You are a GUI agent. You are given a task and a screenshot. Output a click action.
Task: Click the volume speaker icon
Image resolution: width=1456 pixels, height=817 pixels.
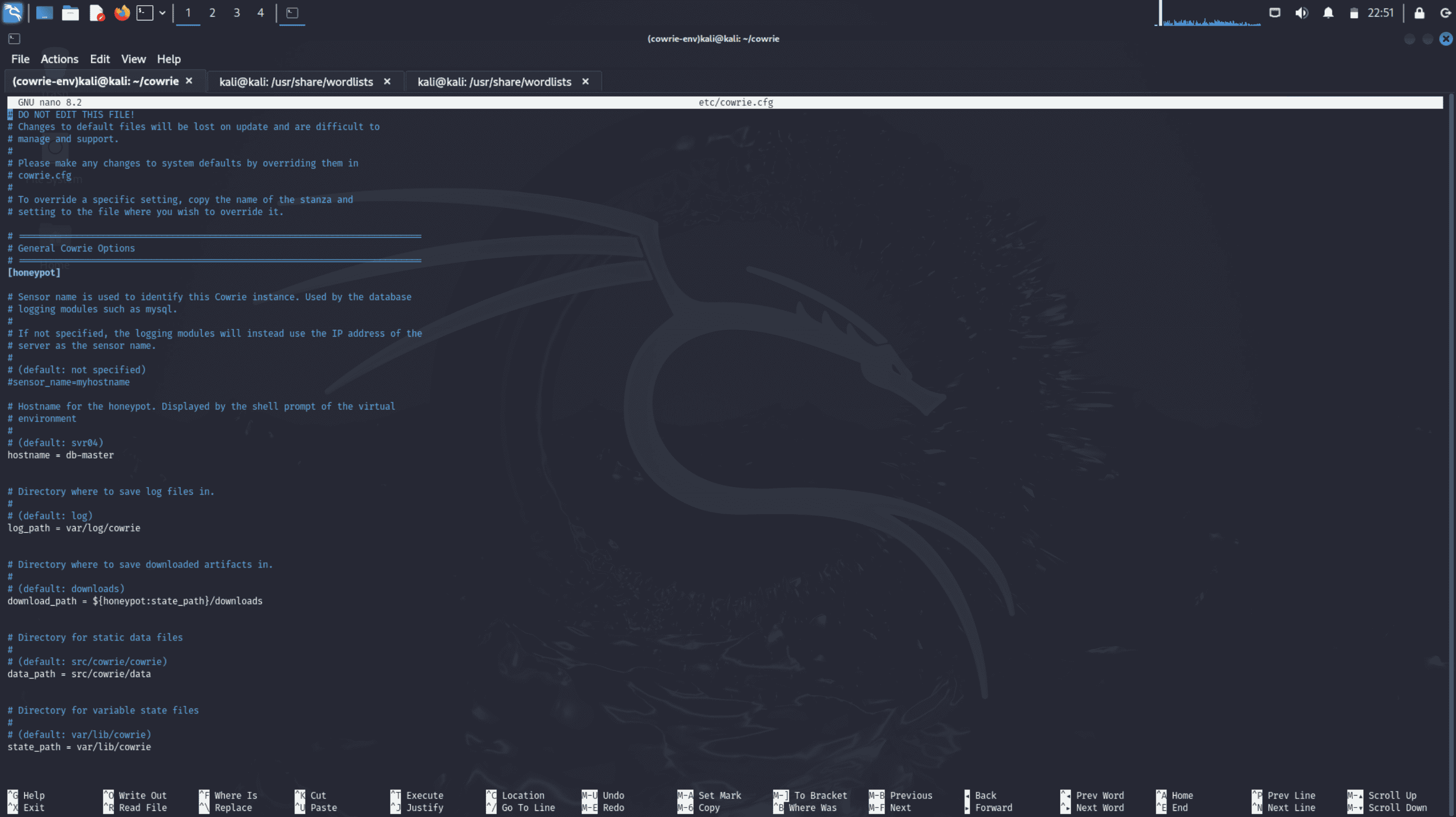pyautogui.click(x=1301, y=12)
